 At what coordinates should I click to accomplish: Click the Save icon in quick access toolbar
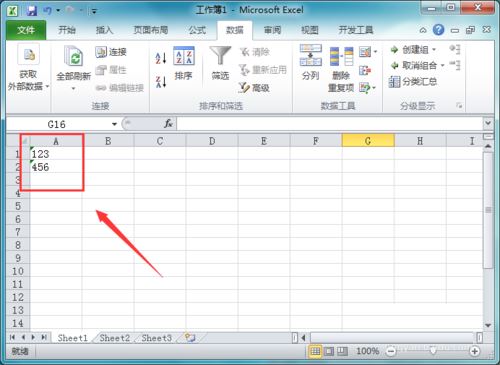[32, 11]
